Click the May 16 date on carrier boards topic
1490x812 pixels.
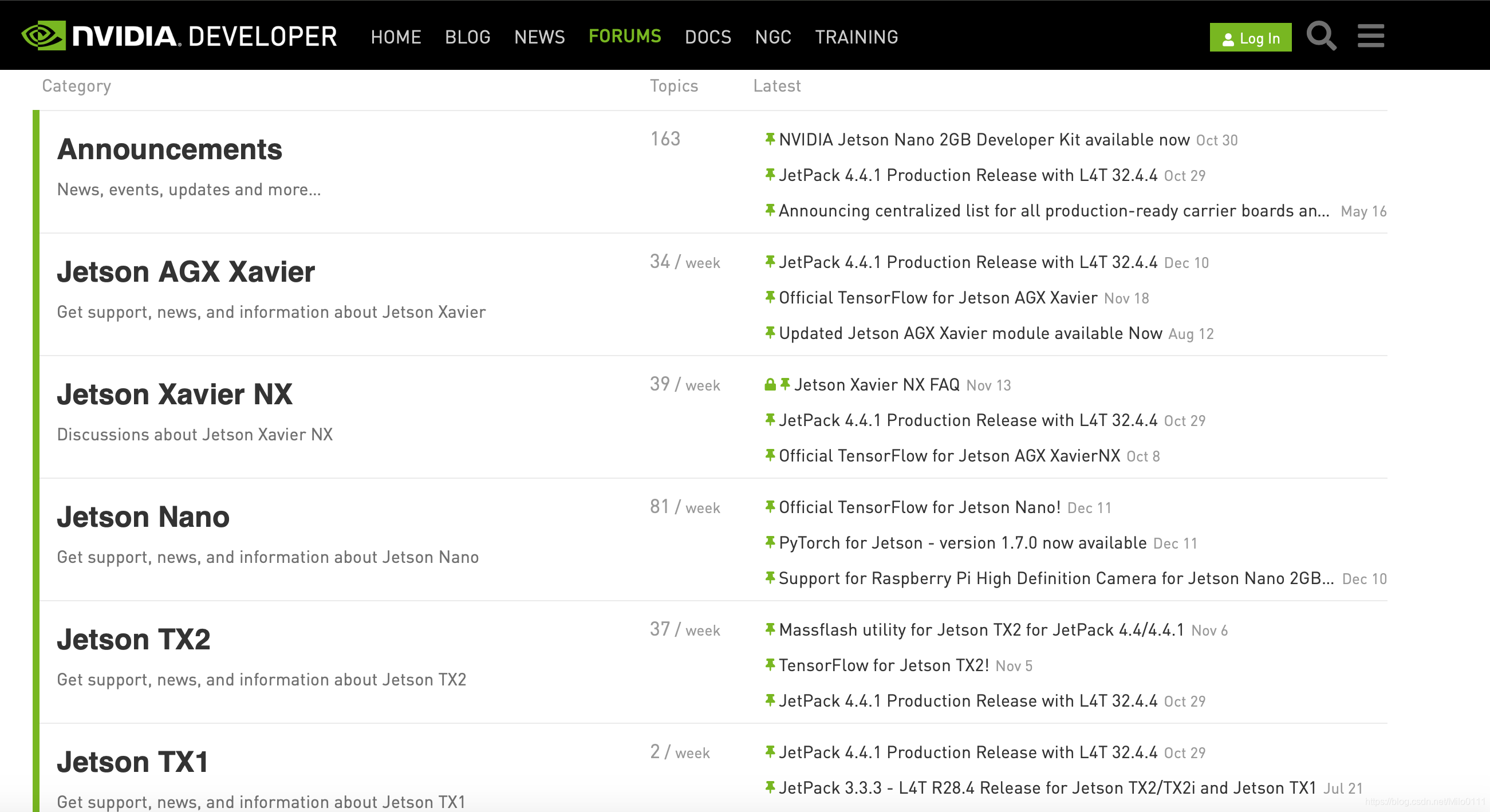(1364, 212)
